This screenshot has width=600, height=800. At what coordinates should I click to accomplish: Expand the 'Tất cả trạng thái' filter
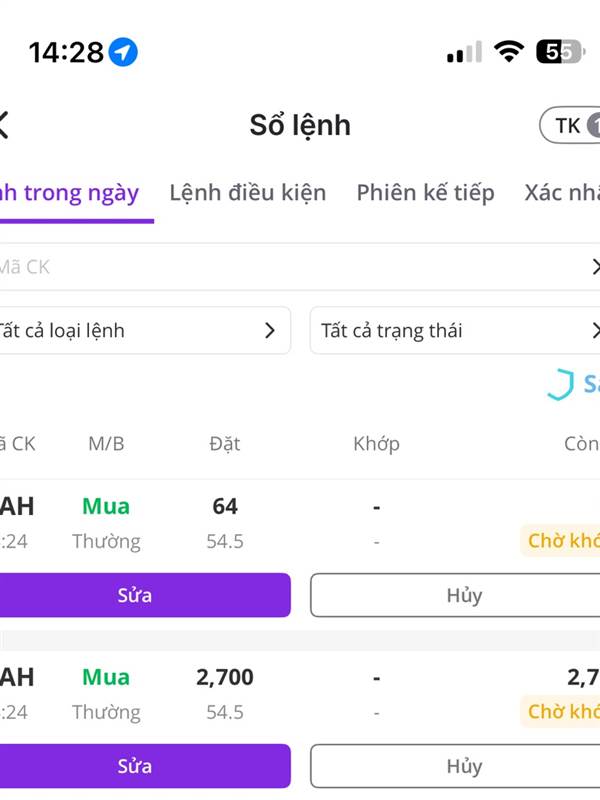click(x=456, y=330)
